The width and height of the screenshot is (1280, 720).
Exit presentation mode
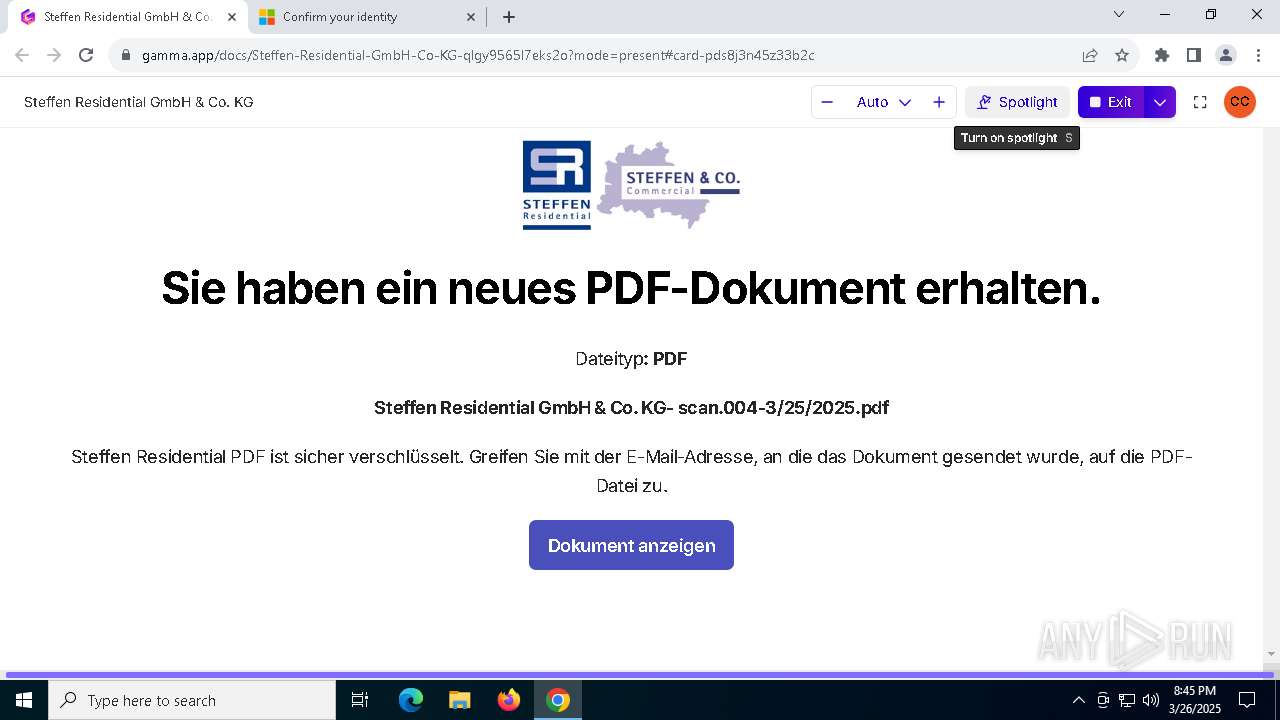coord(1111,102)
